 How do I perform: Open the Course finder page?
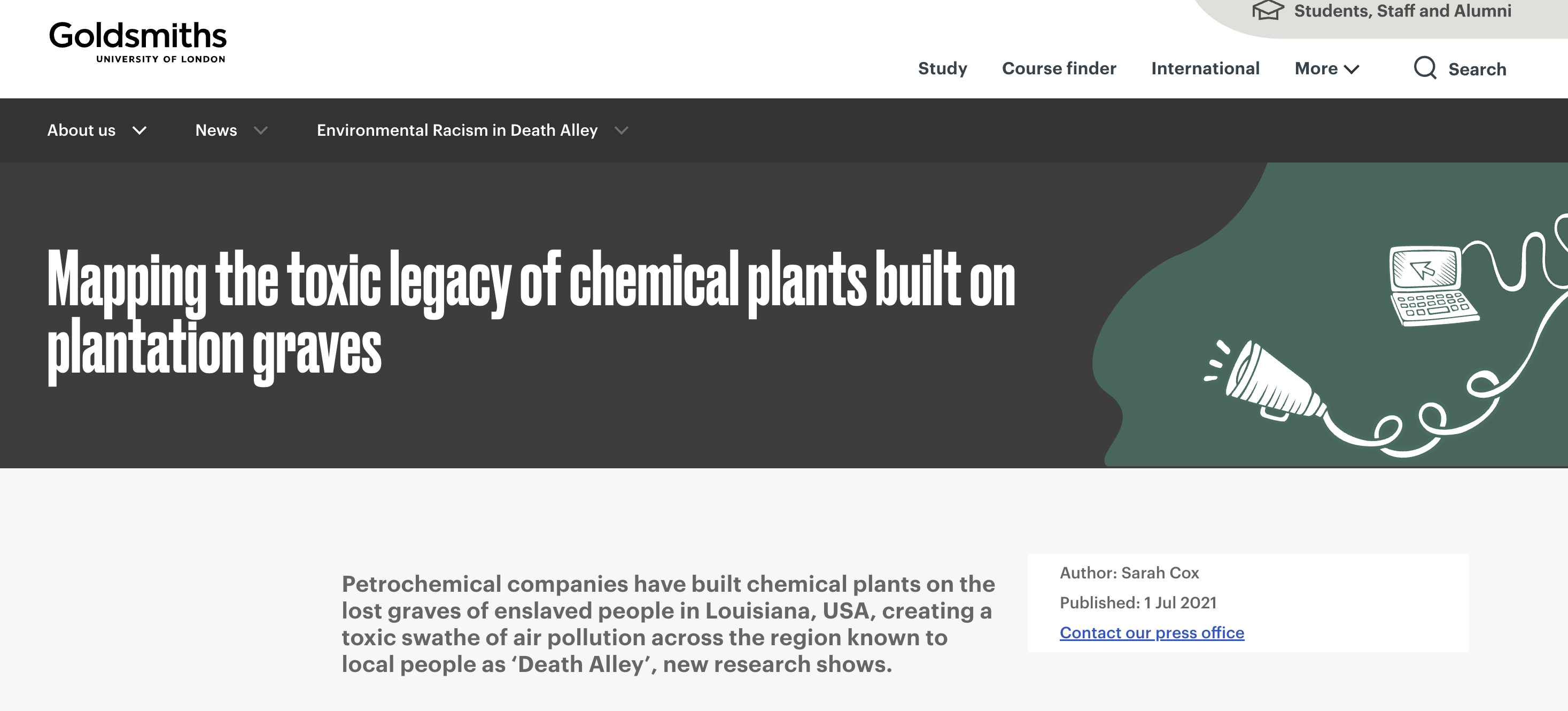1059,68
